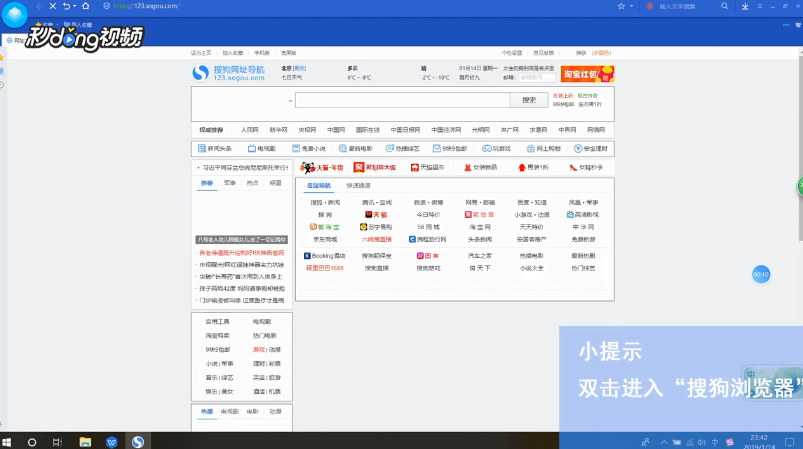Image resolution: width=803 pixels, height=449 pixels.
Task: Open 安全理财 finance icon link
Action: pyautogui.click(x=590, y=148)
